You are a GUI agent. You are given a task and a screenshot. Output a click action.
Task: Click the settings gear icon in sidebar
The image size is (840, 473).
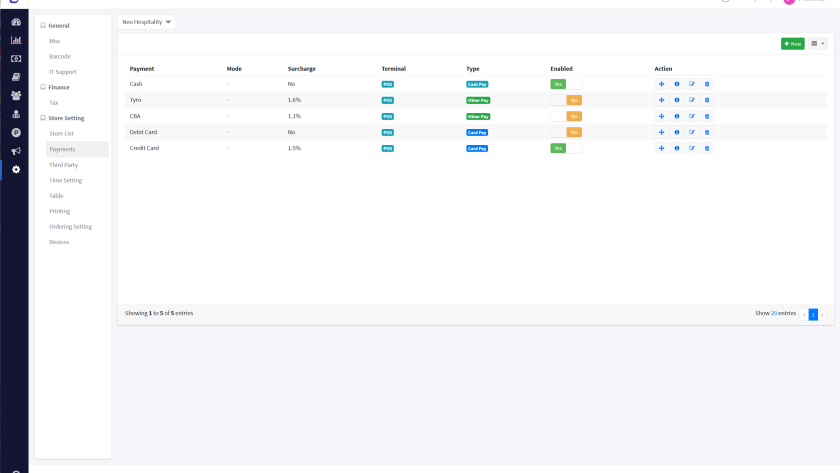15,169
